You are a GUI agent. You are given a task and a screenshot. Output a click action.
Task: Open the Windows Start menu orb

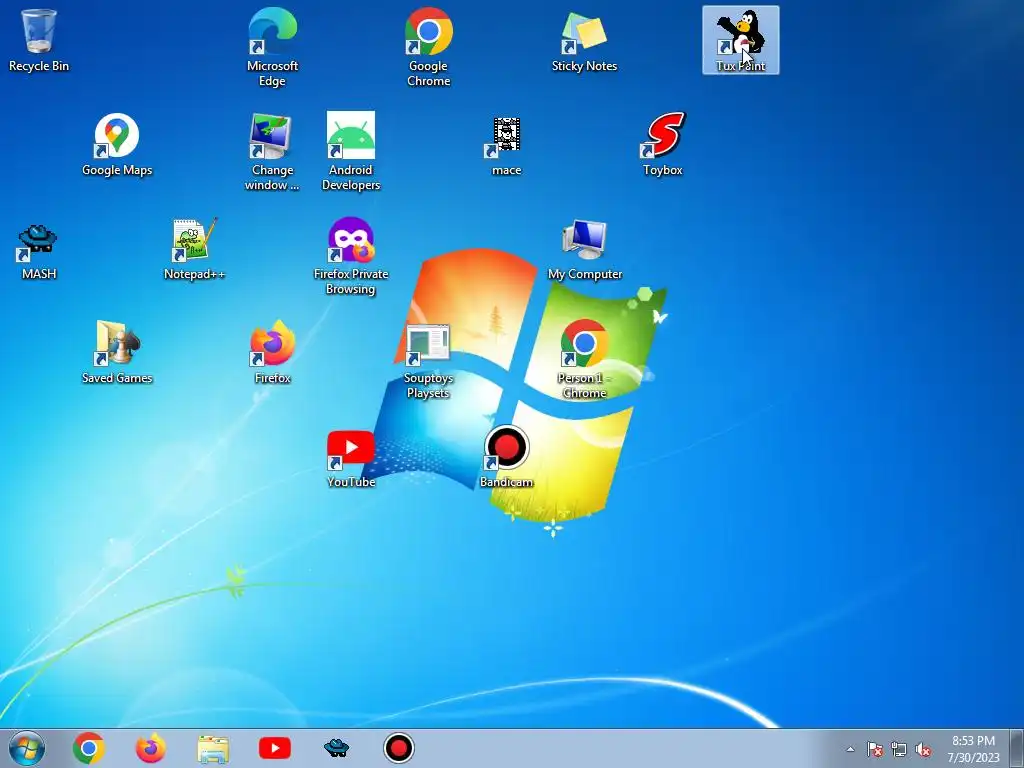coord(27,748)
